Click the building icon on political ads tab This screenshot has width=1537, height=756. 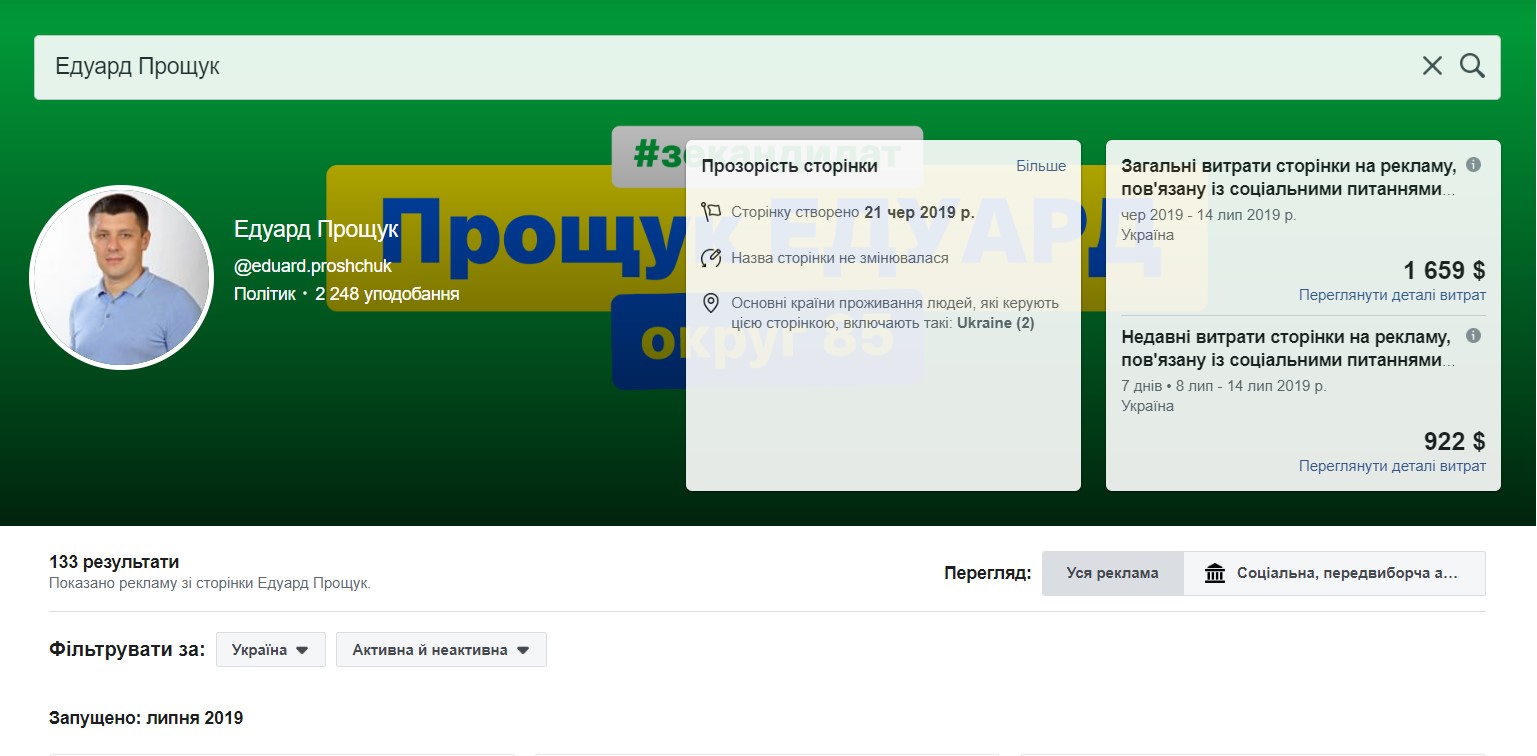tap(1215, 574)
